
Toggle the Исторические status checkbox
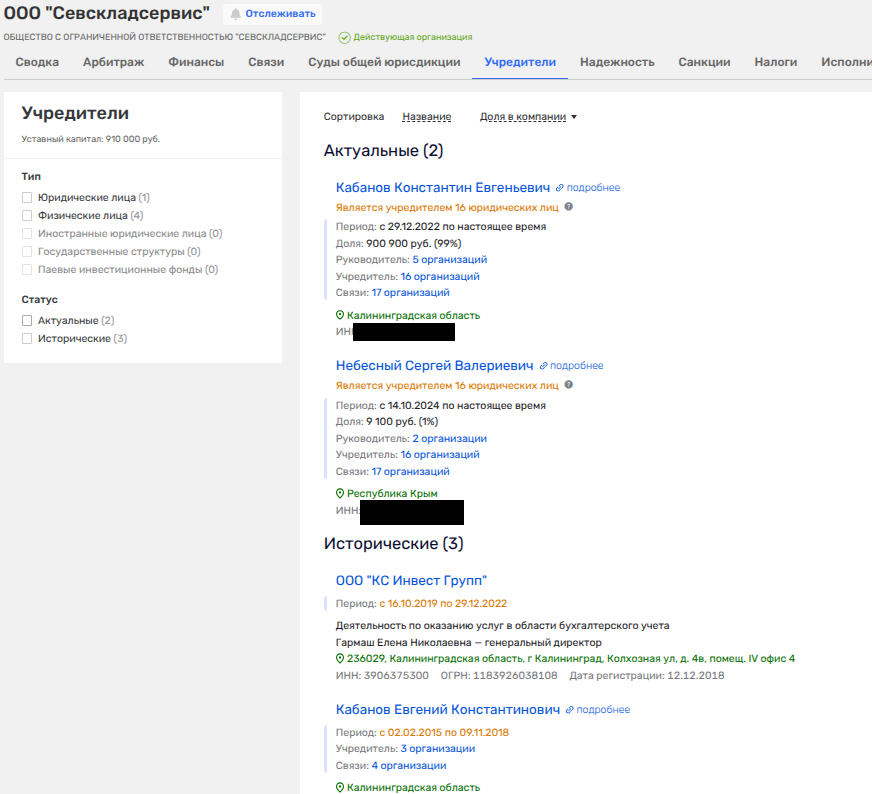tap(28, 339)
